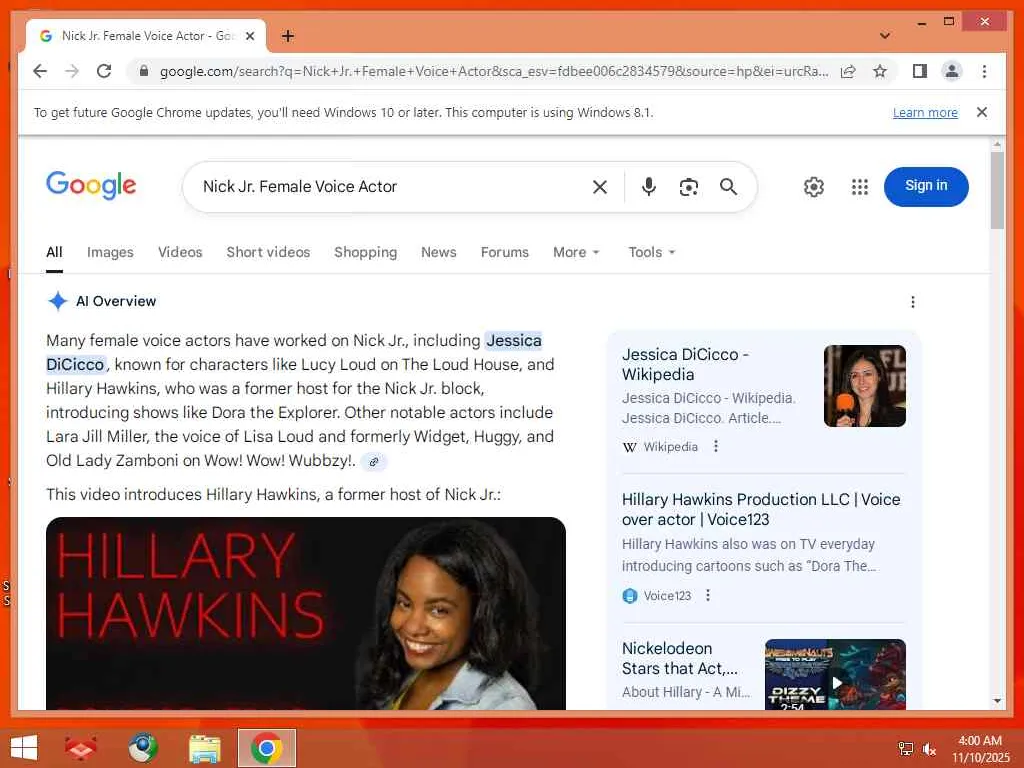Open File Explorer from taskbar
Image resolution: width=1024 pixels, height=768 pixels.
[204, 748]
